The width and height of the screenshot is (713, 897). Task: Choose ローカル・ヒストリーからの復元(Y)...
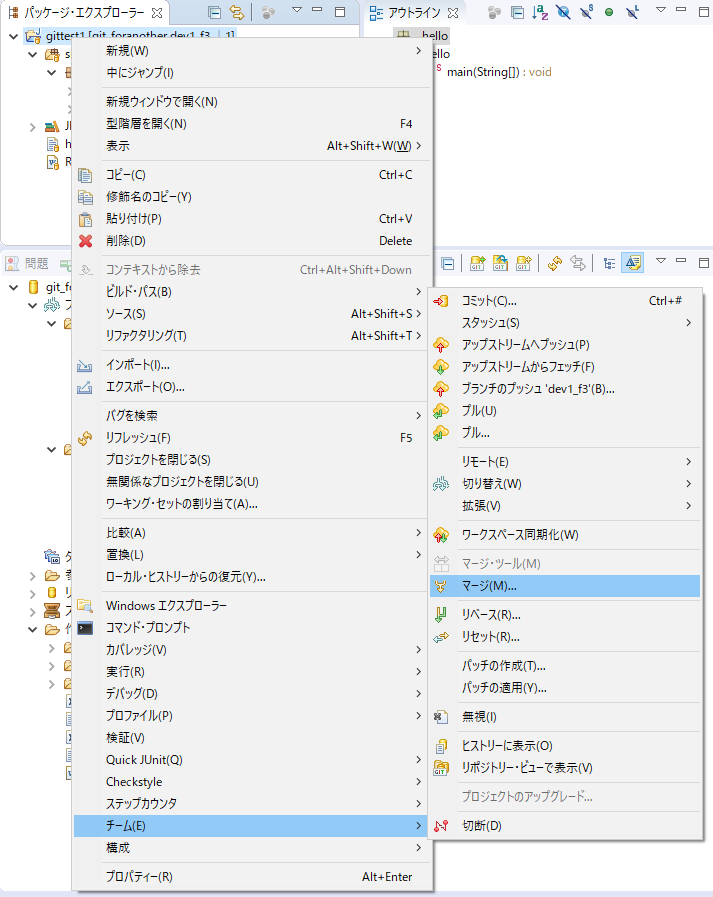[x=252, y=577]
